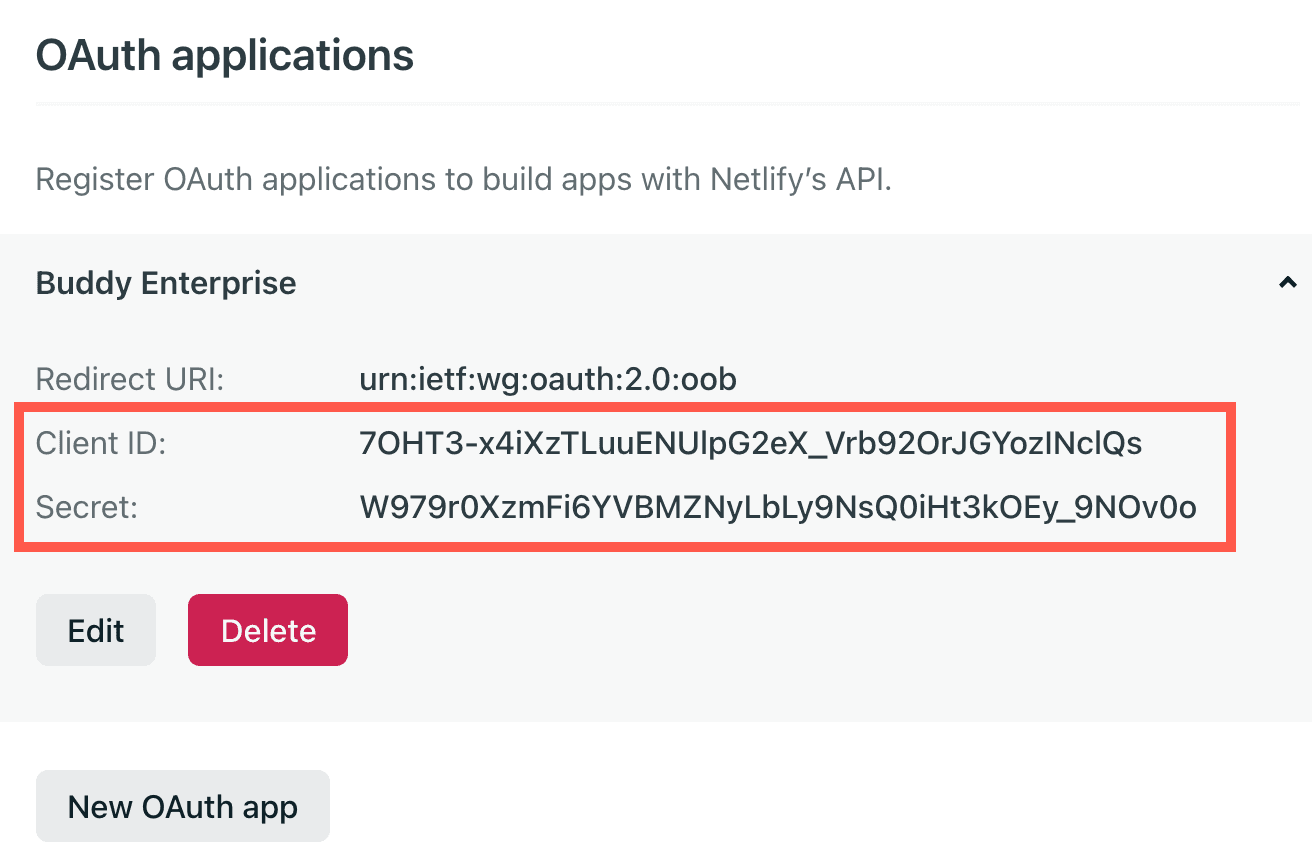Select the Buddy Enterprise application title
The width and height of the screenshot is (1312, 856).
click(x=166, y=283)
